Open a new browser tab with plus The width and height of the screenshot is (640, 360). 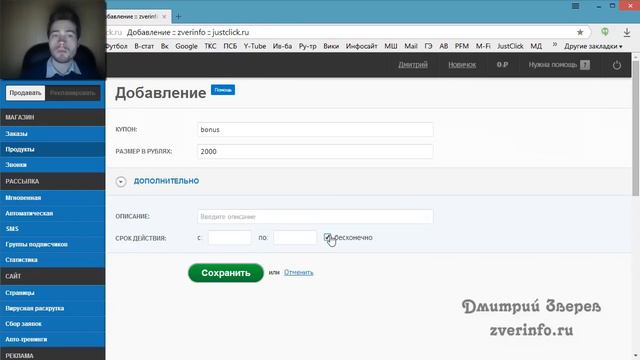coord(178,17)
